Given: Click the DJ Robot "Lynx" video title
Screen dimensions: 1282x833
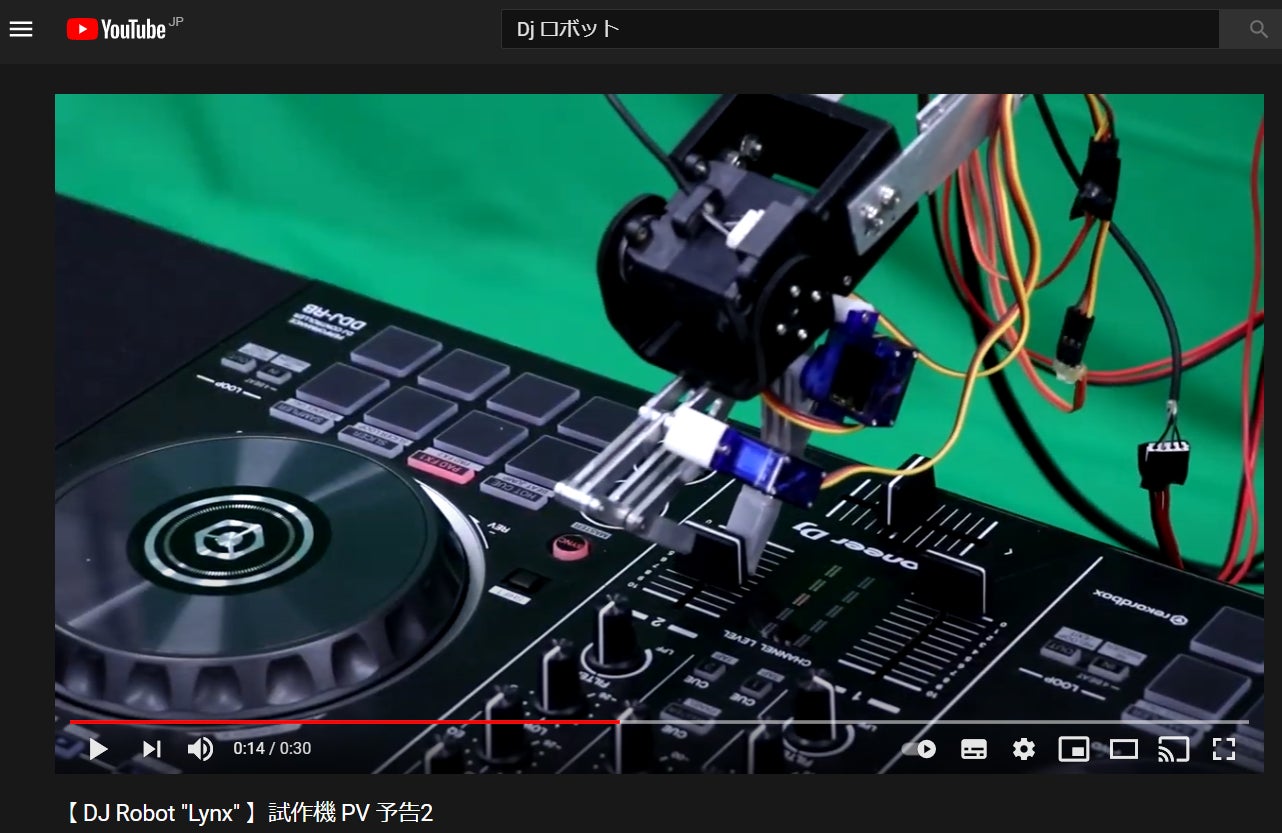Looking at the screenshot, I should click(x=249, y=812).
